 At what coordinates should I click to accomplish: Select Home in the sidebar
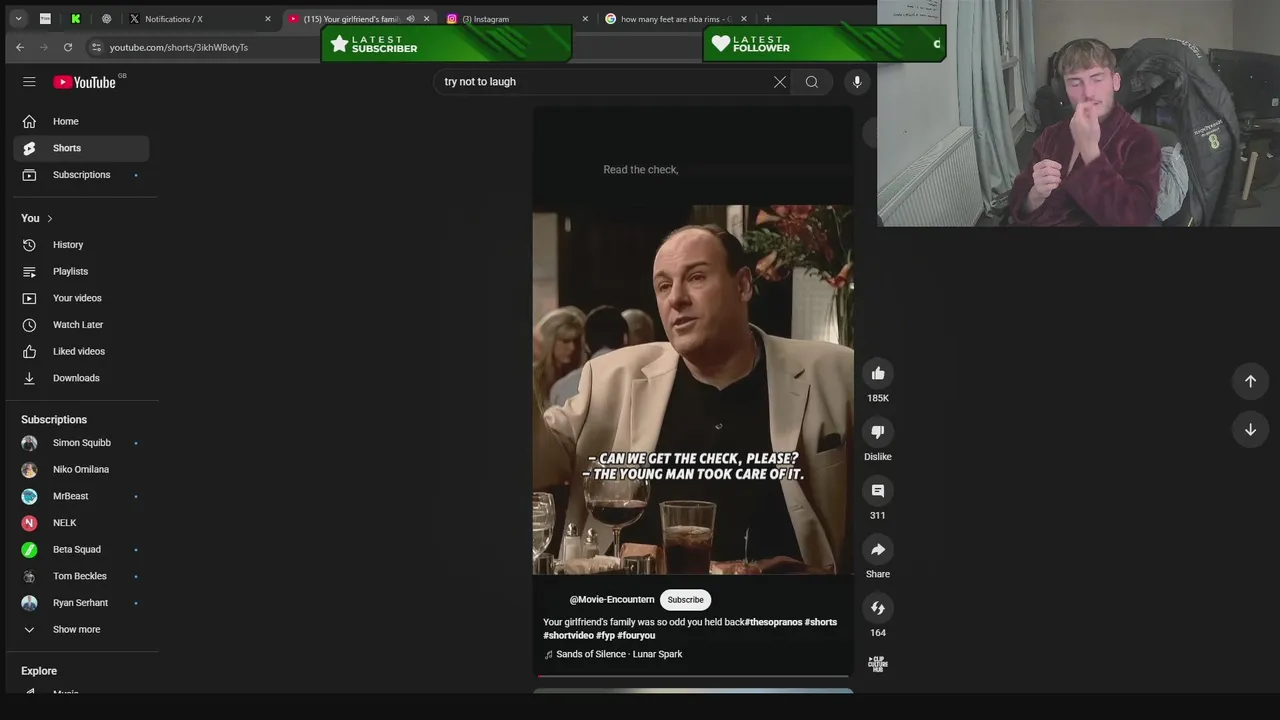coord(81,121)
